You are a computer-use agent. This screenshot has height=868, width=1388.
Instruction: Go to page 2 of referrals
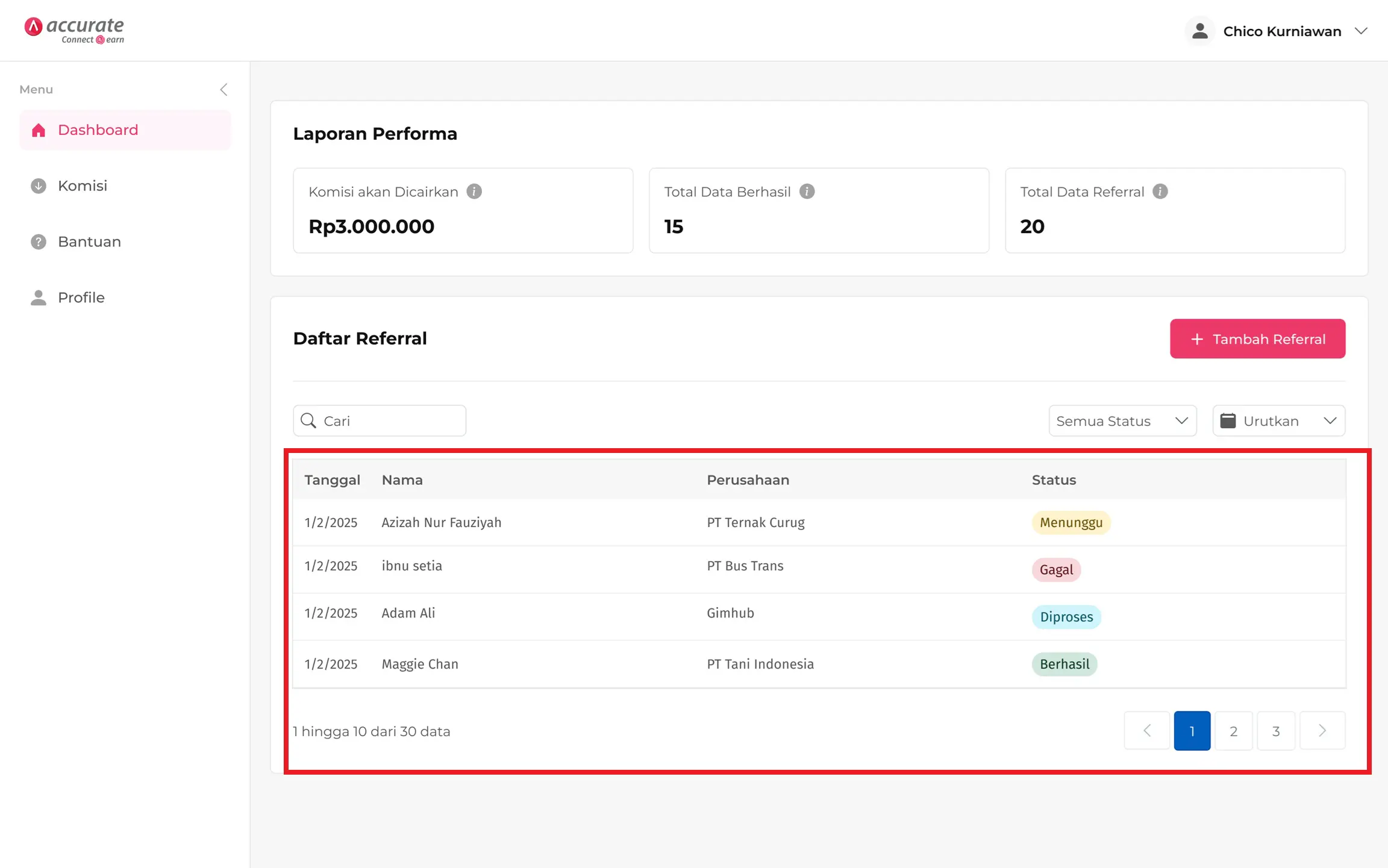[x=1233, y=731]
